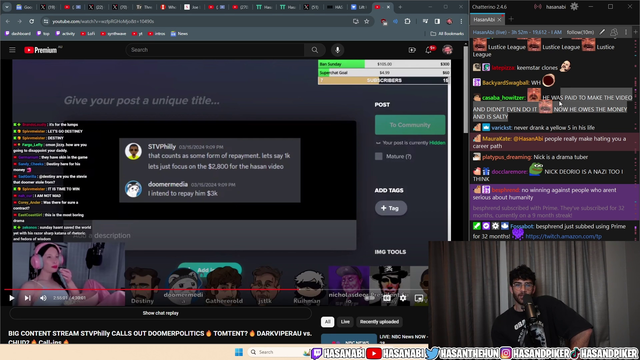This screenshot has height=360, width=640.
Task: Open the LoFi bookmark
Action: [88, 33]
